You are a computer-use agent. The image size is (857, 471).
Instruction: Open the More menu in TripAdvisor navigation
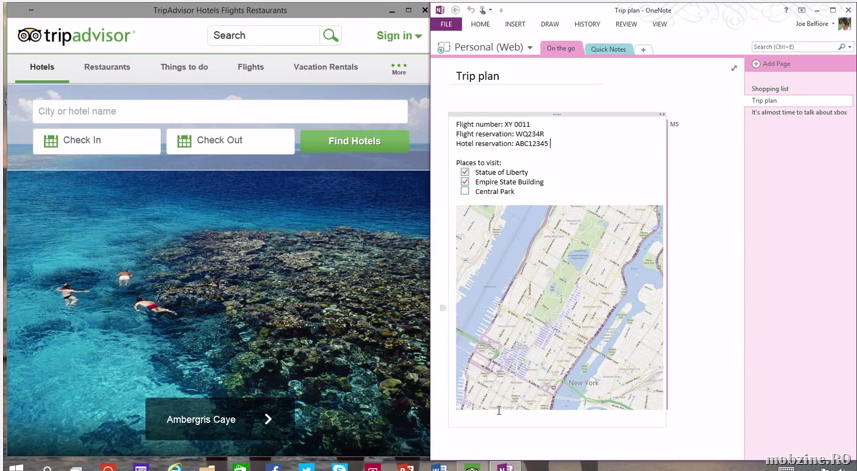[x=399, y=68]
